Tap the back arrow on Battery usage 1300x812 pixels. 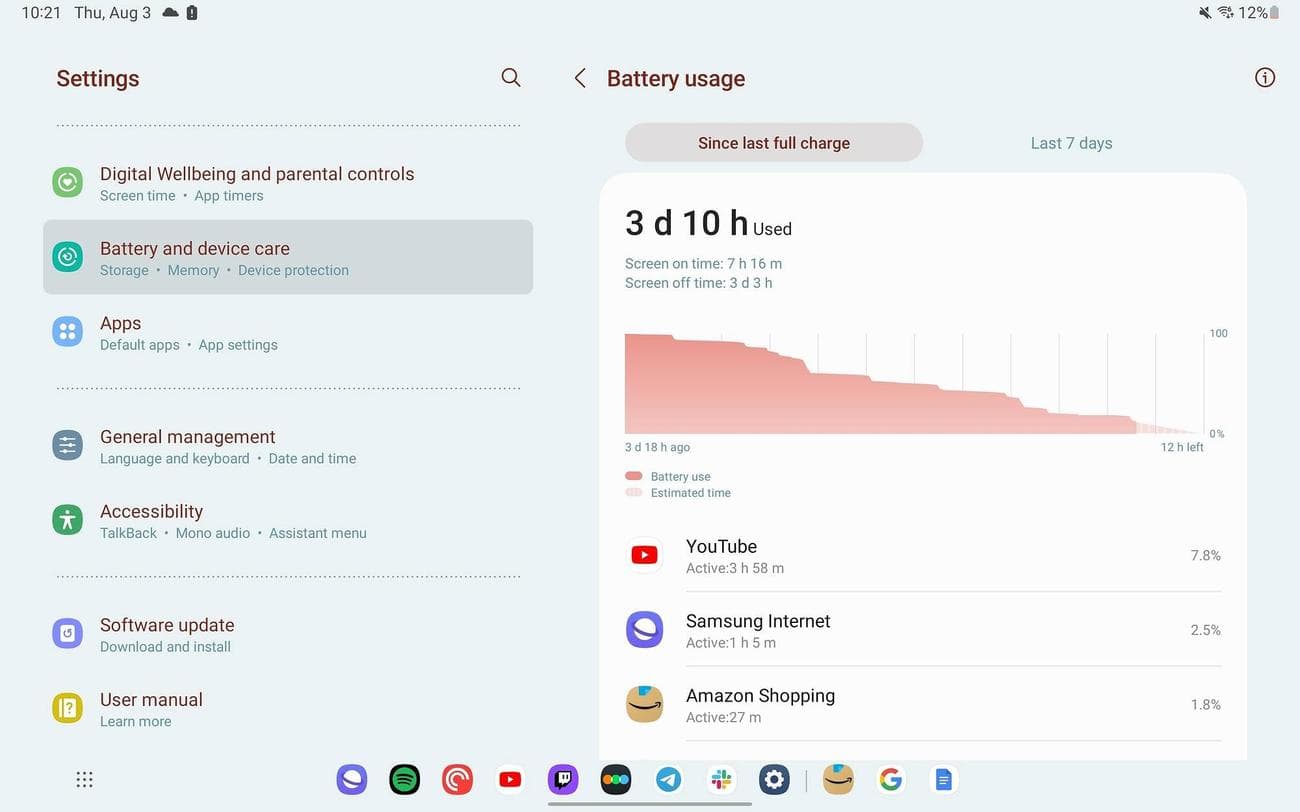tap(580, 77)
